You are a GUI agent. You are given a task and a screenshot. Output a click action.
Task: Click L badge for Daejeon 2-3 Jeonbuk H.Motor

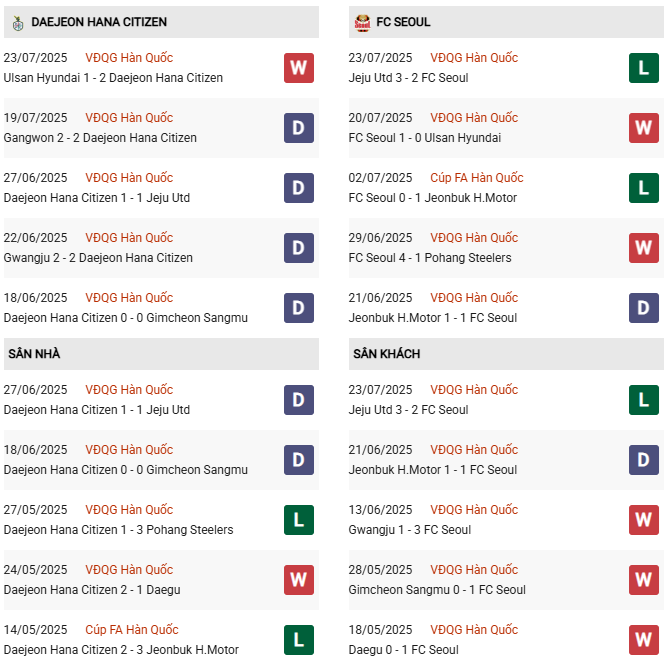click(298, 640)
